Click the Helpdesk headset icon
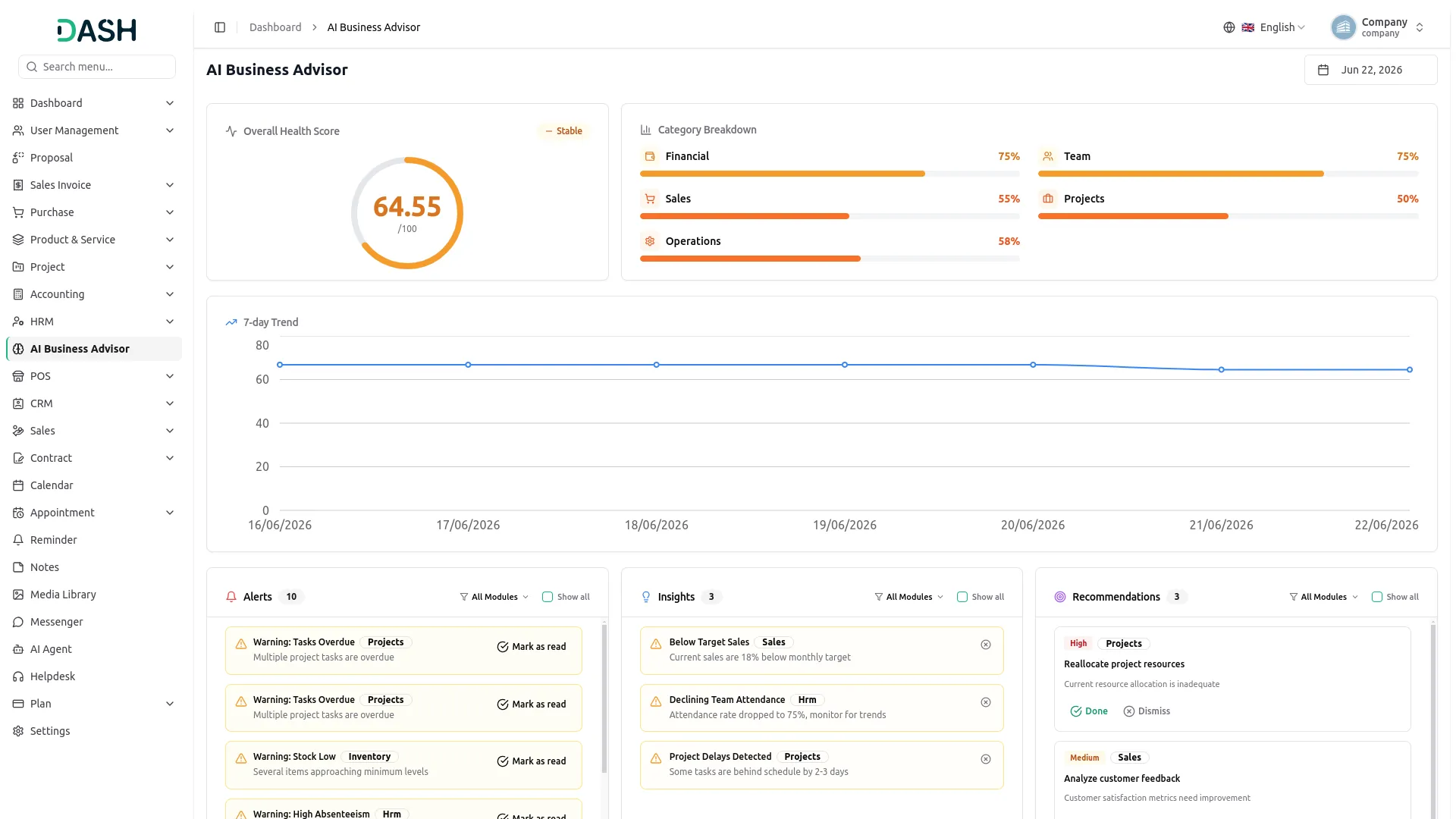 pos(18,676)
